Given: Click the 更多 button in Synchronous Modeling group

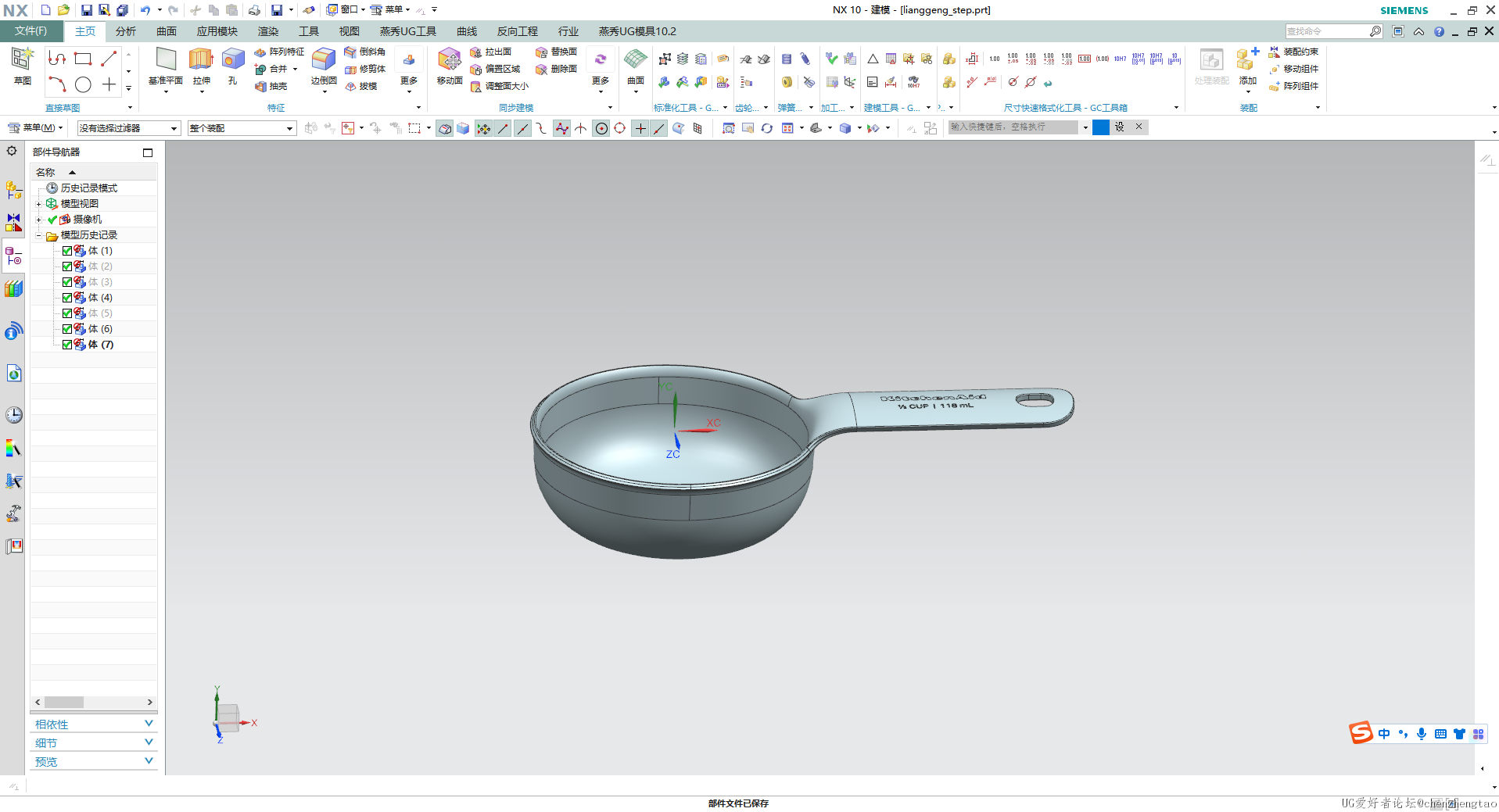Looking at the screenshot, I should pos(601,70).
